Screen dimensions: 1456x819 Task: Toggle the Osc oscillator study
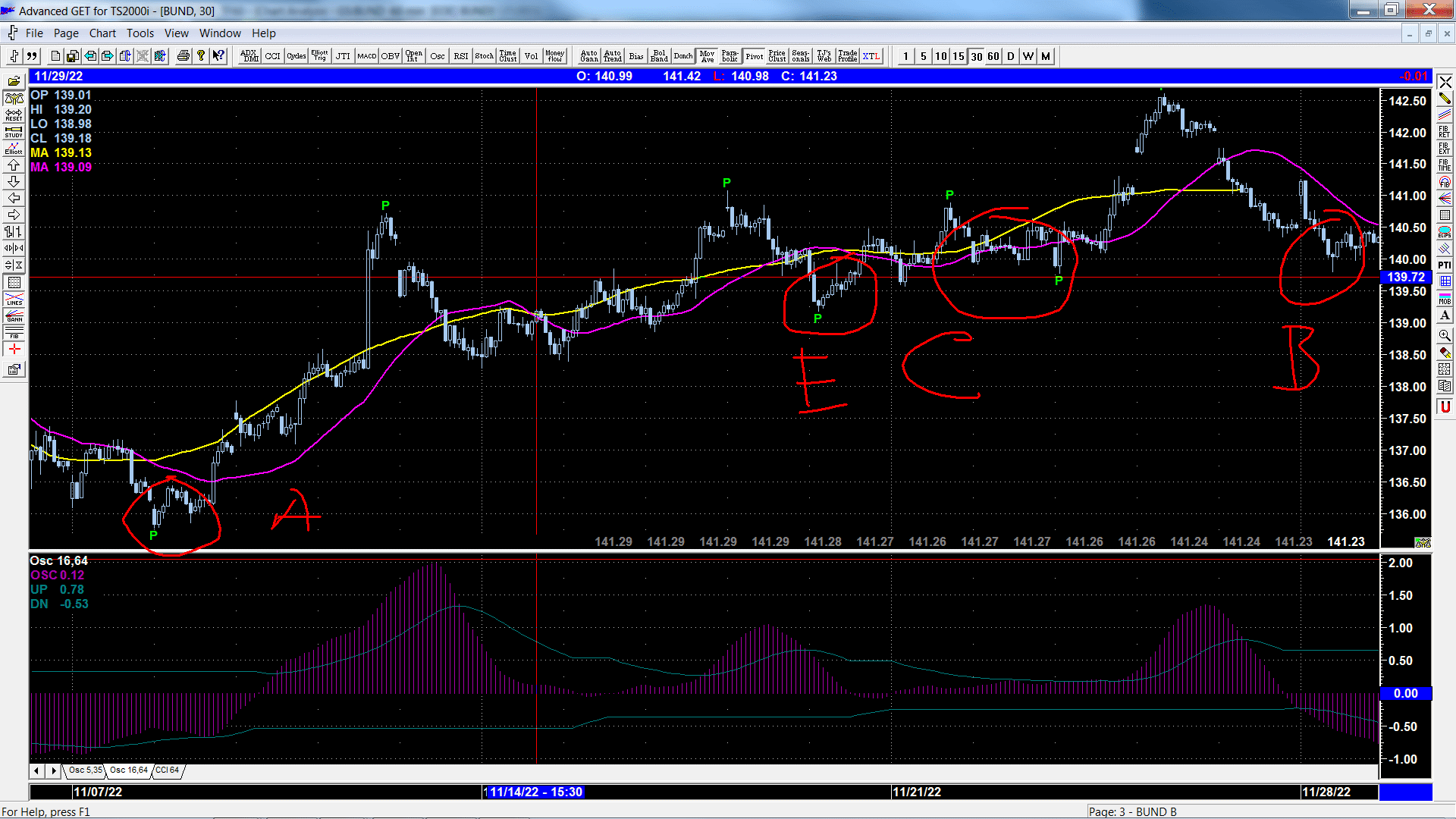tap(438, 56)
